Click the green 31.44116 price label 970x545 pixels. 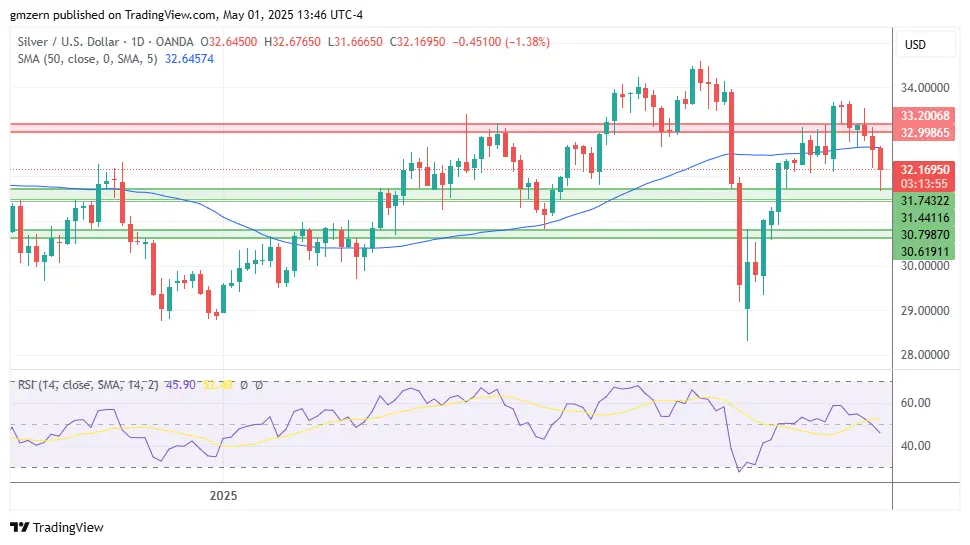click(924, 218)
